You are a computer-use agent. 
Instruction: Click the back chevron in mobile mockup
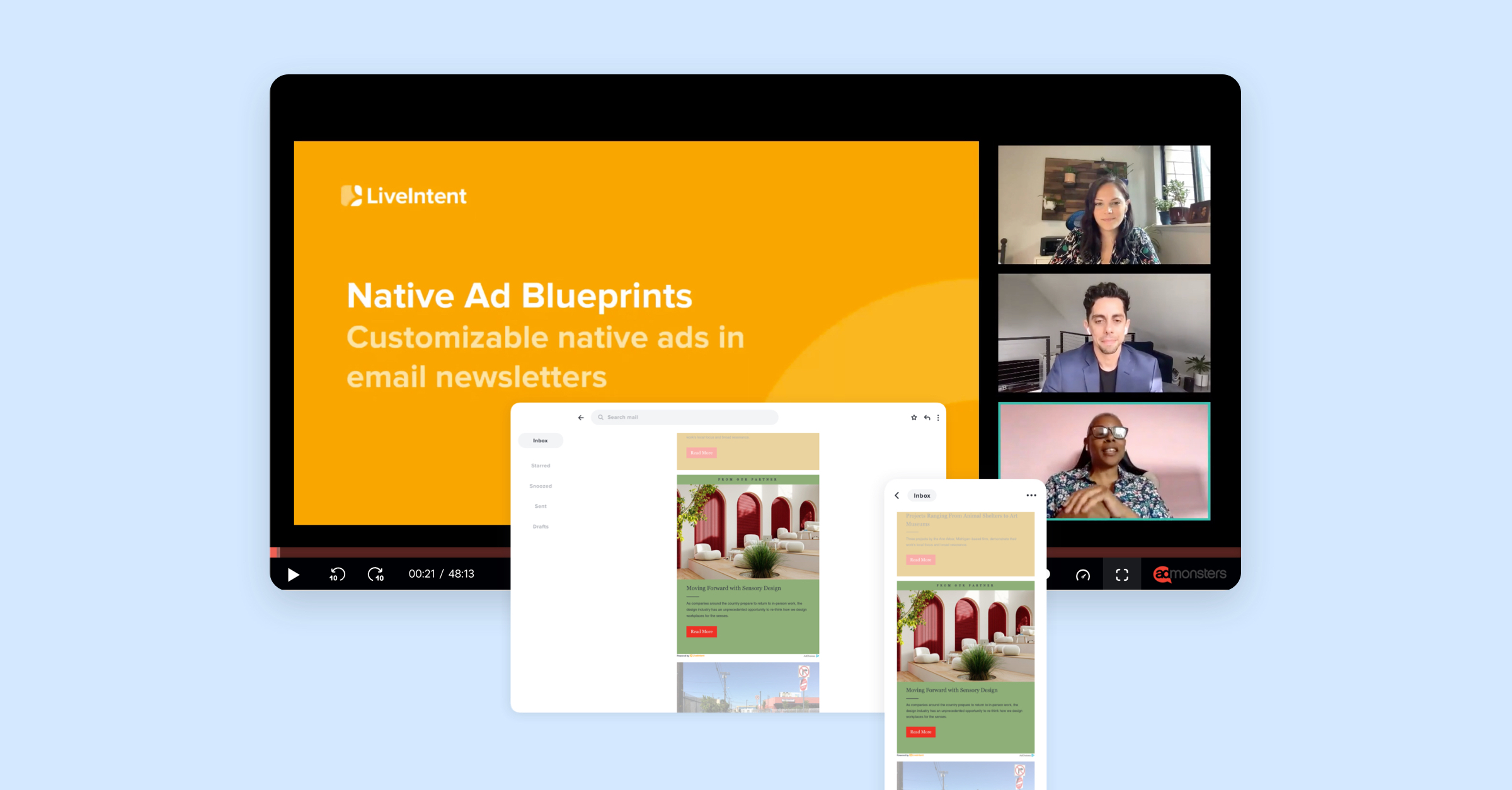coord(897,495)
